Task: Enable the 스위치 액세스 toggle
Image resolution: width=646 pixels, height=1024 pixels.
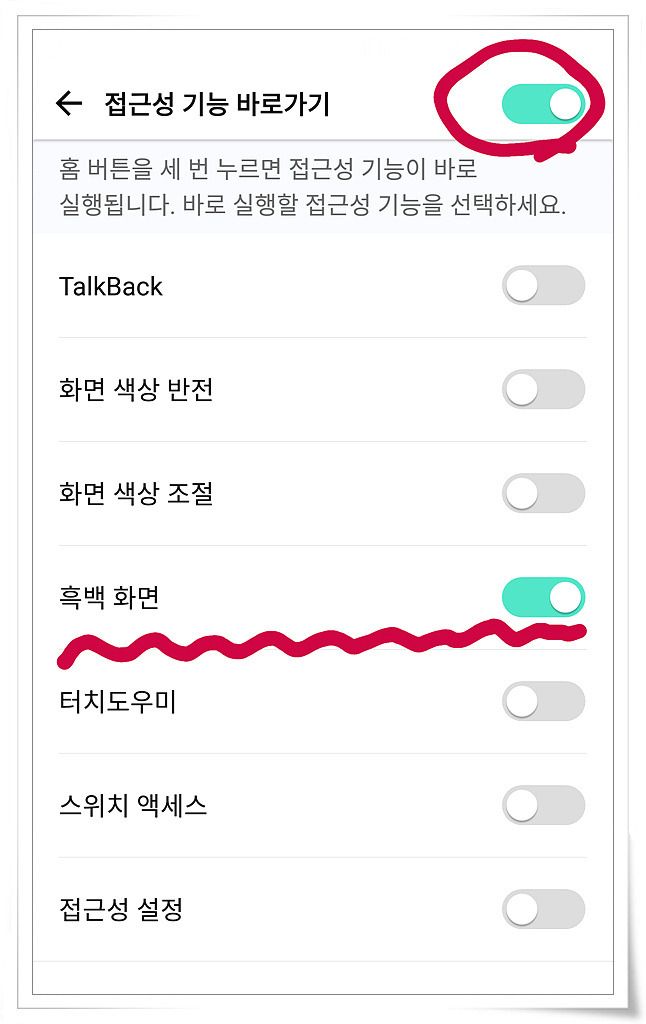Action: (x=543, y=805)
